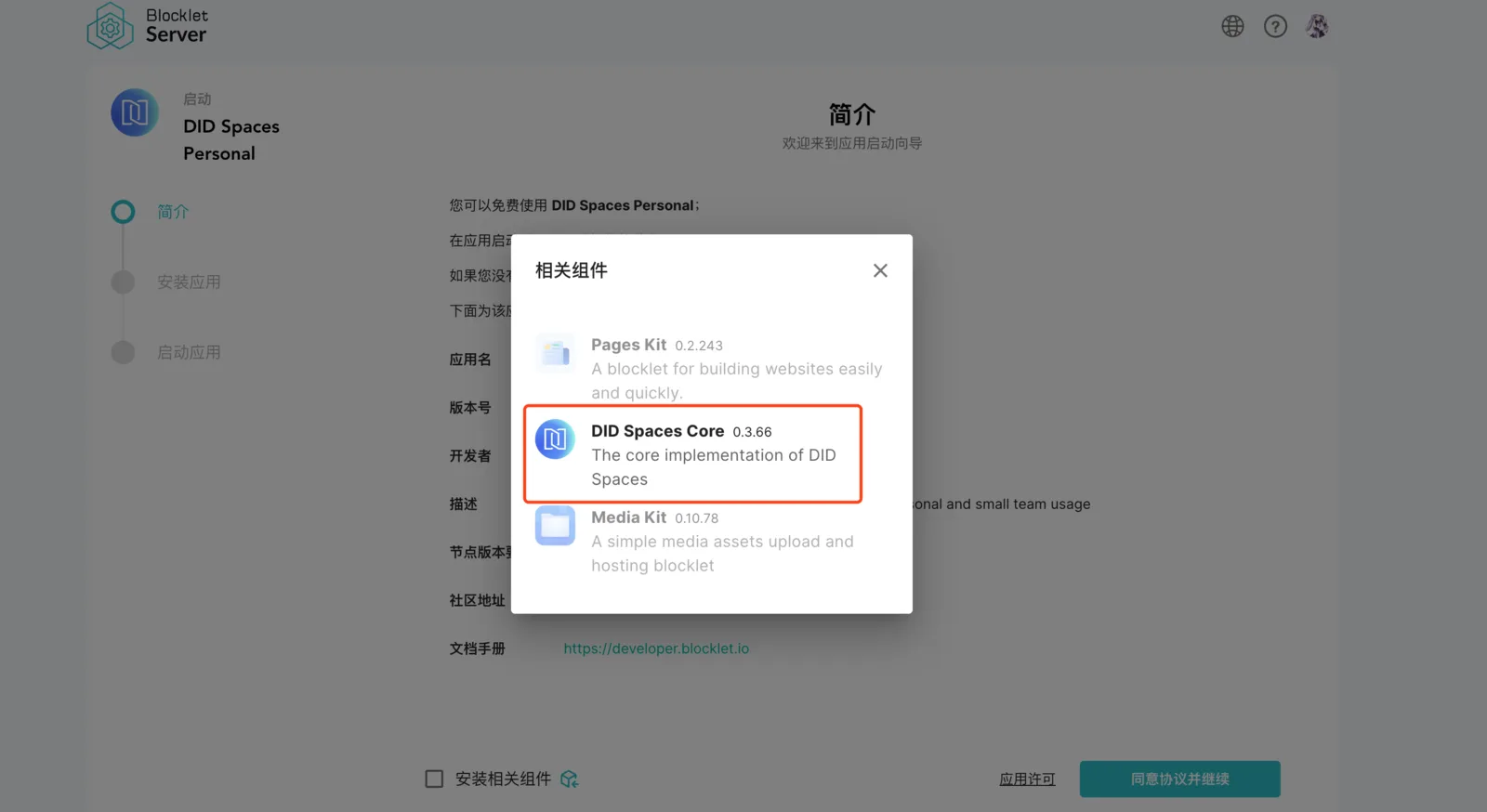Open the developer.blocklet.io link

pyautogui.click(x=656, y=648)
